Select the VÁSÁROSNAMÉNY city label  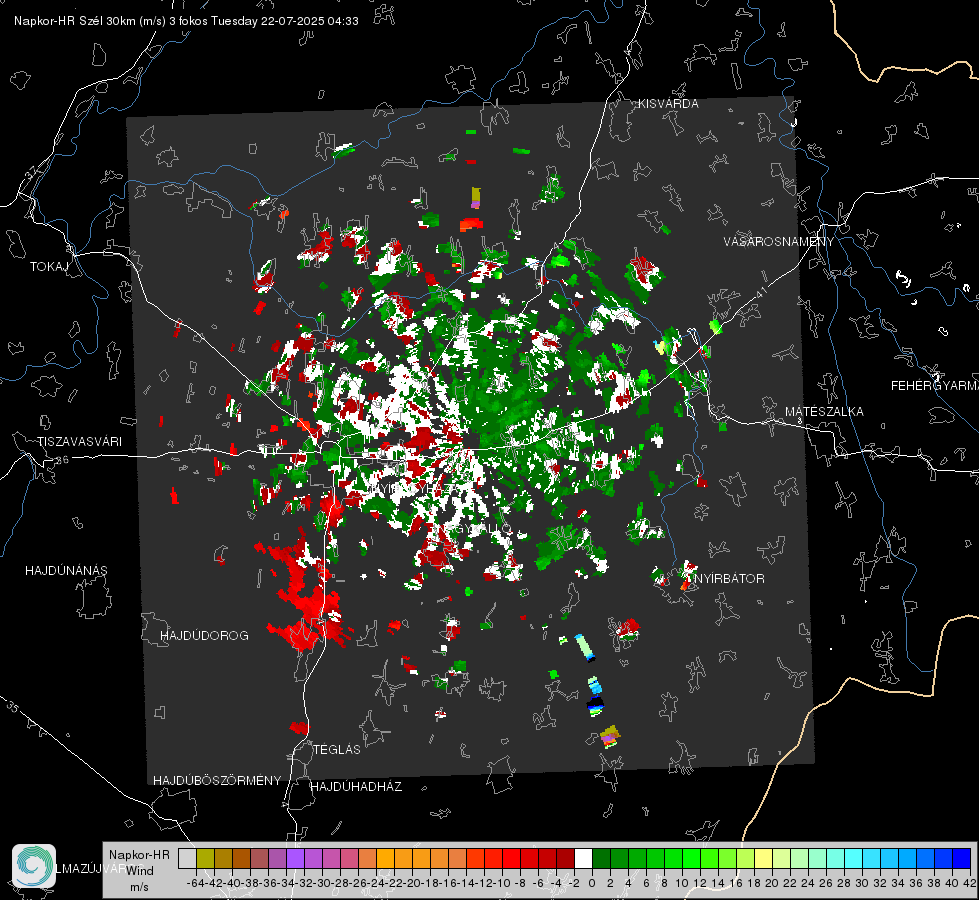point(779,241)
